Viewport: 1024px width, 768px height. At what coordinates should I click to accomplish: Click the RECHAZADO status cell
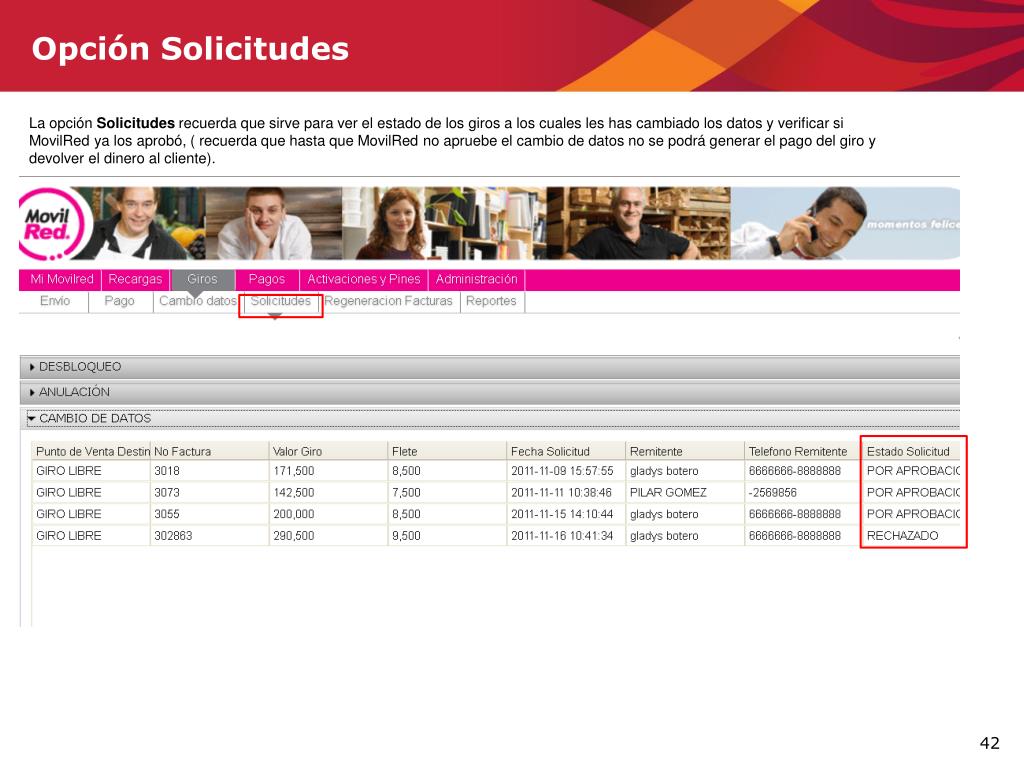(912, 536)
